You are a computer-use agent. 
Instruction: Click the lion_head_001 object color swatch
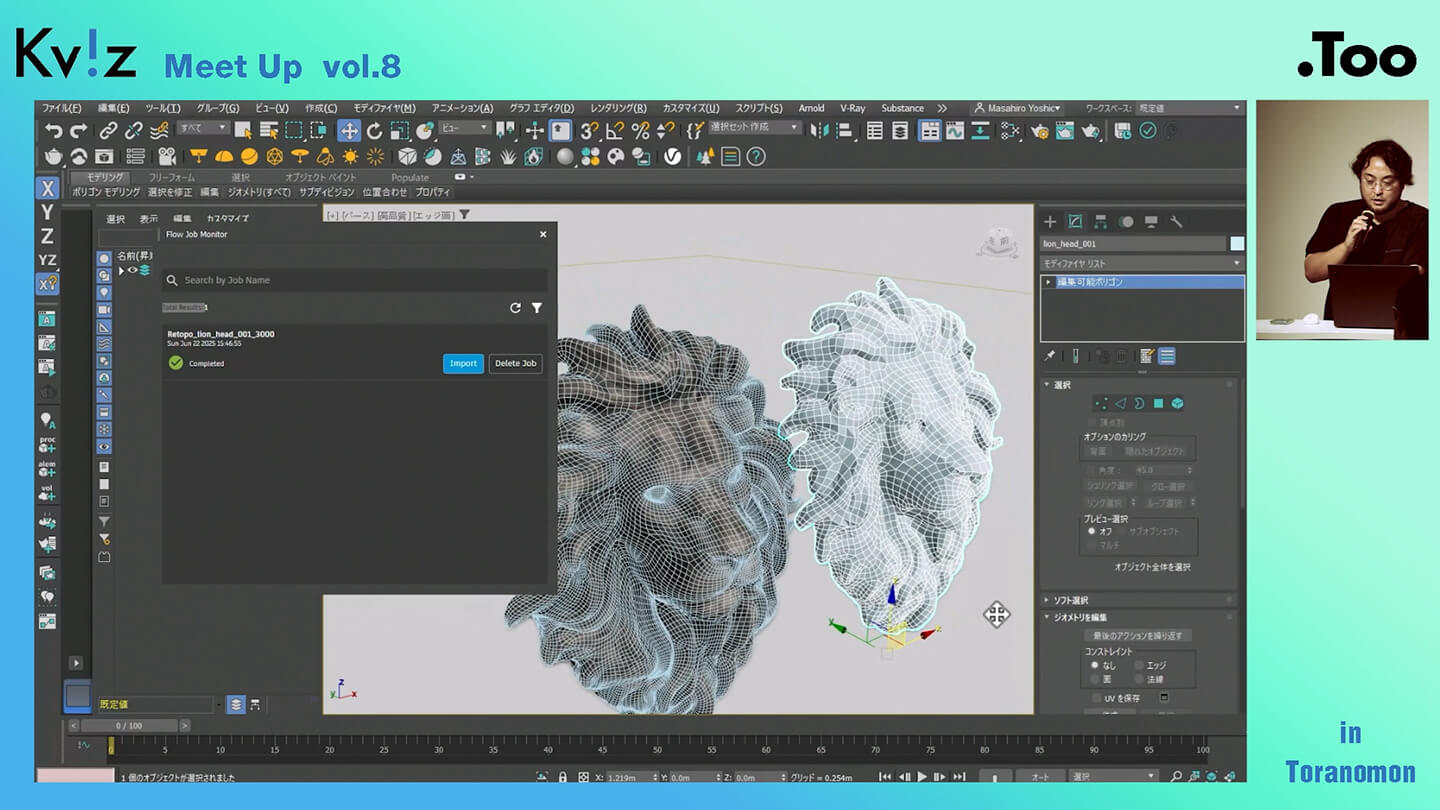coord(1237,244)
